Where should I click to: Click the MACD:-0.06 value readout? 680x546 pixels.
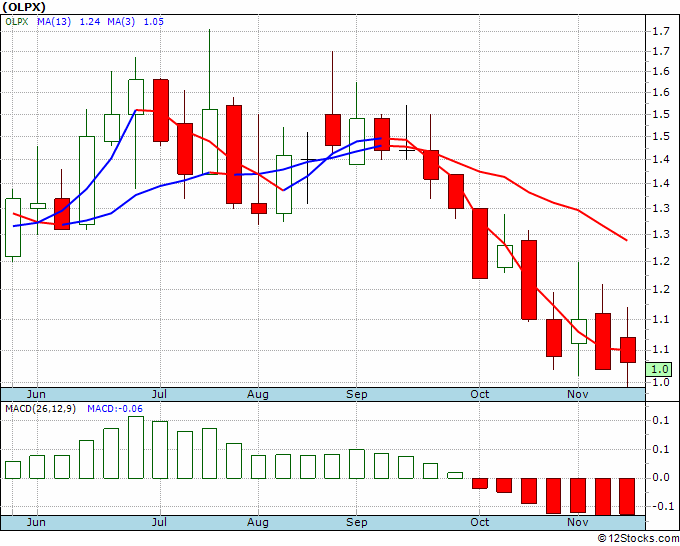(114, 409)
